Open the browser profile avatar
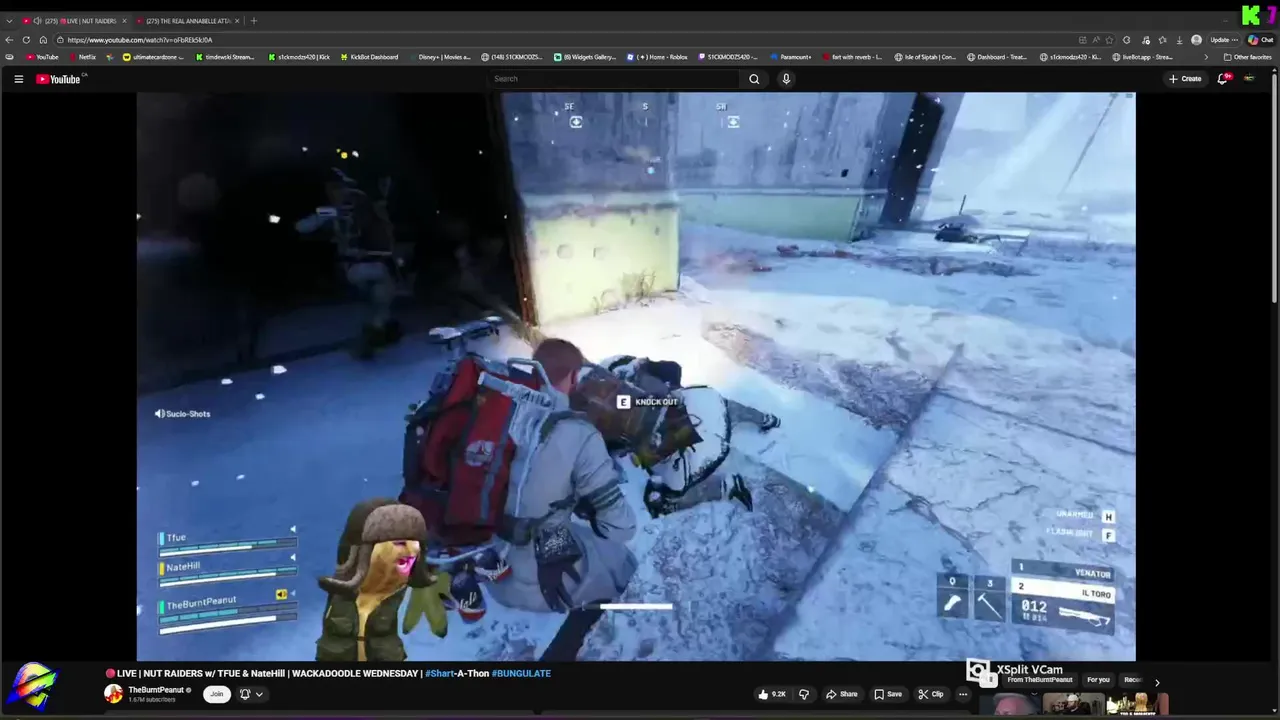 tap(1196, 40)
